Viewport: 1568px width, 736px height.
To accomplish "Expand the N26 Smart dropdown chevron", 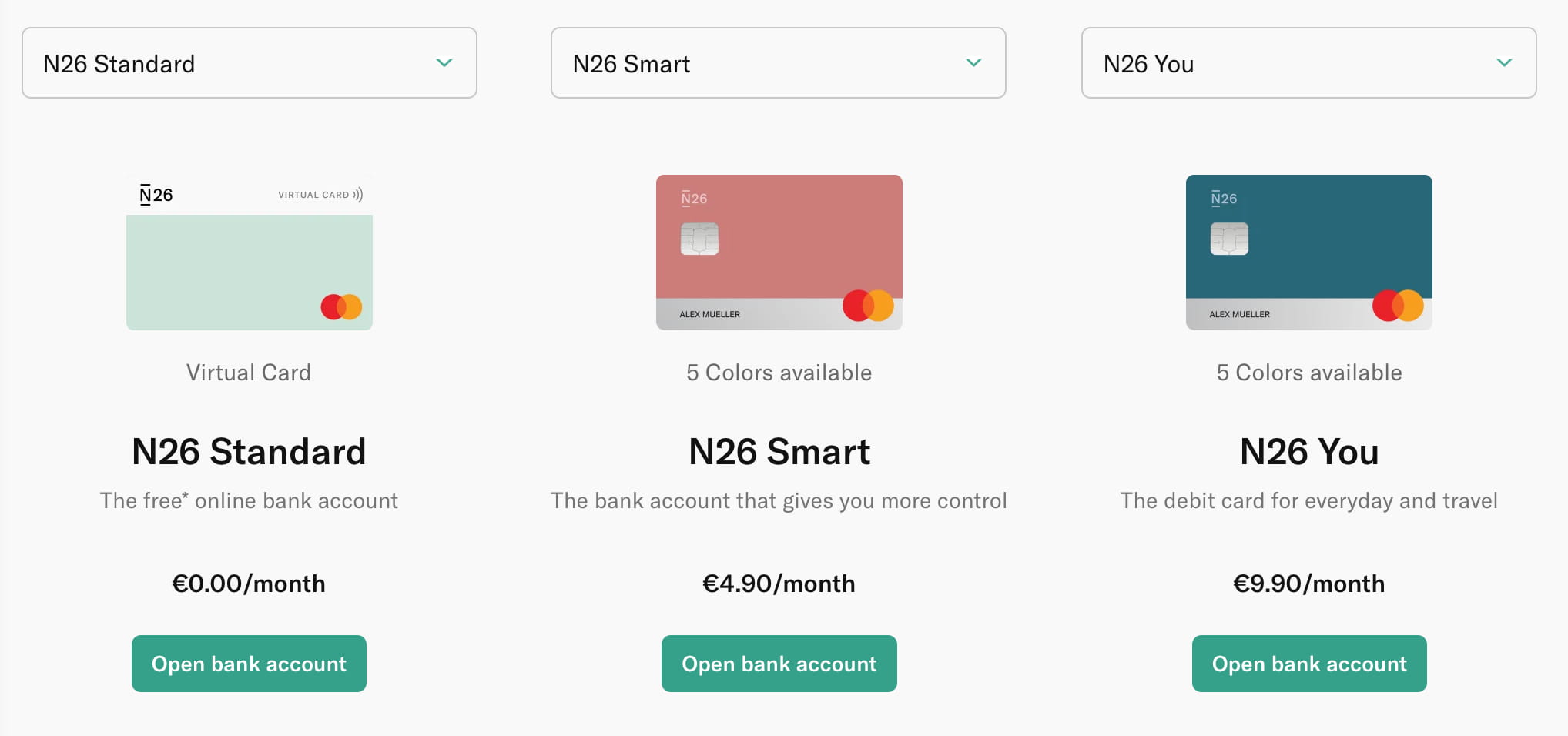I will [973, 63].
